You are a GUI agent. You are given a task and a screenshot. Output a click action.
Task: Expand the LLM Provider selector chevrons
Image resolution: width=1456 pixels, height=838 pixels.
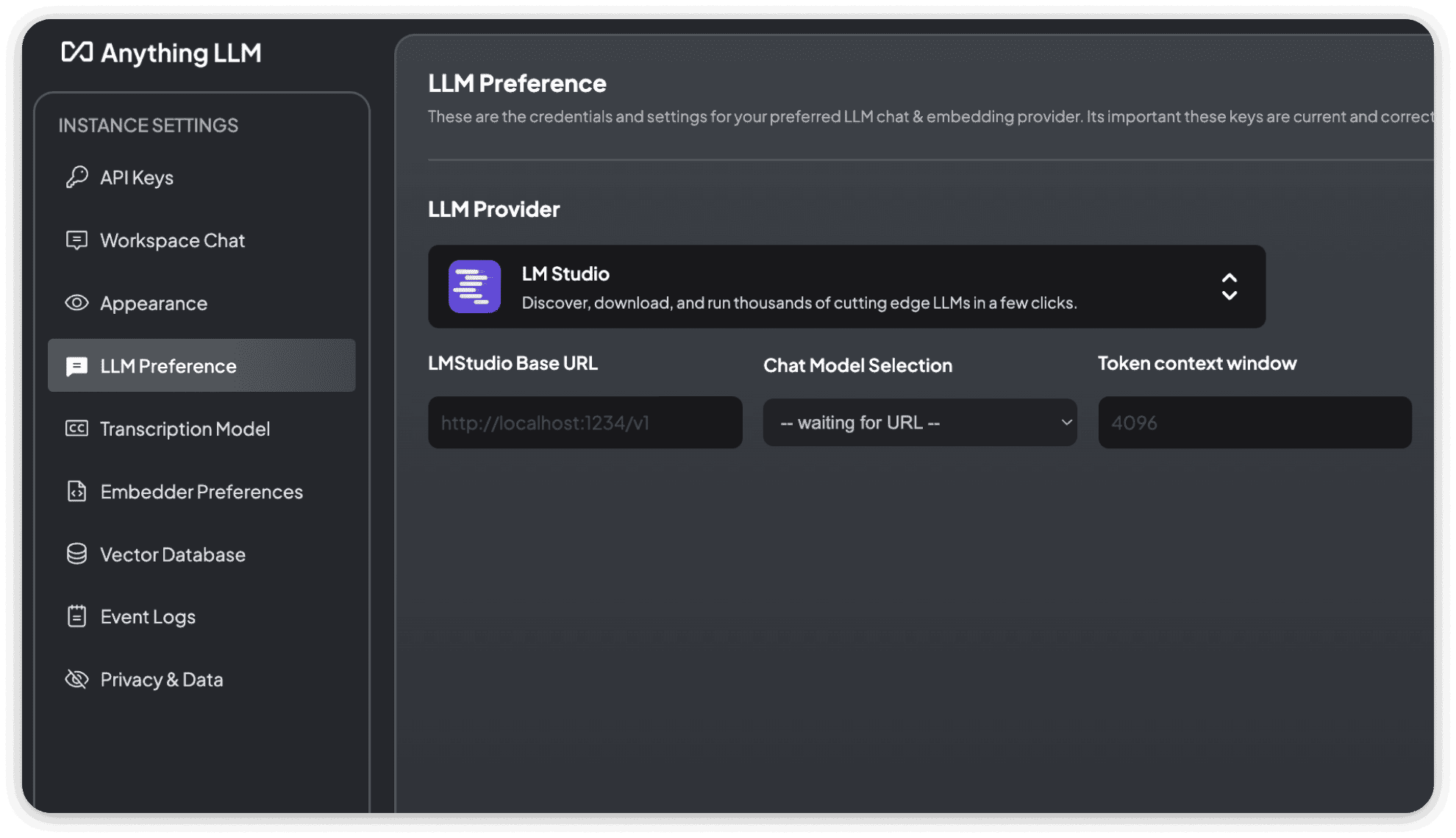pyautogui.click(x=1229, y=287)
